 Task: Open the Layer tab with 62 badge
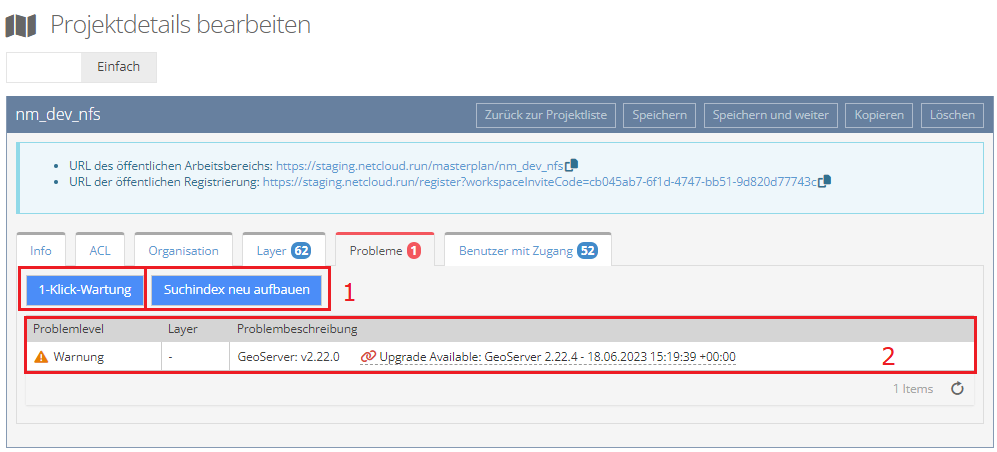283,251
